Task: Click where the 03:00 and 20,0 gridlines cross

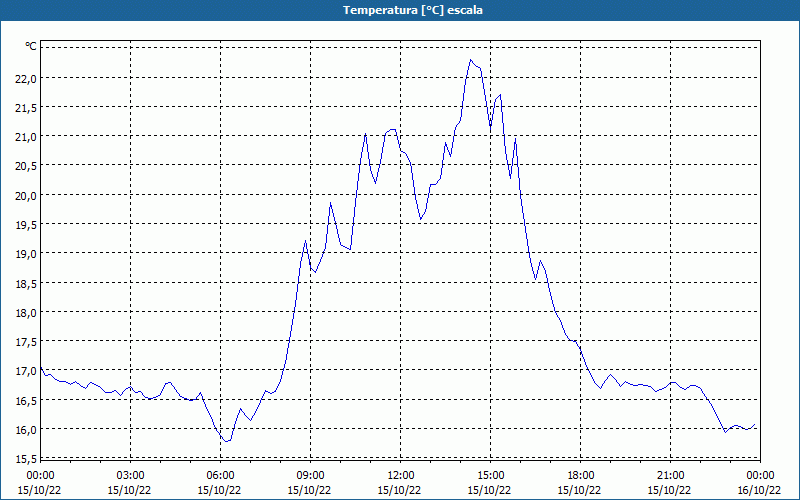Action: [131, 195]
